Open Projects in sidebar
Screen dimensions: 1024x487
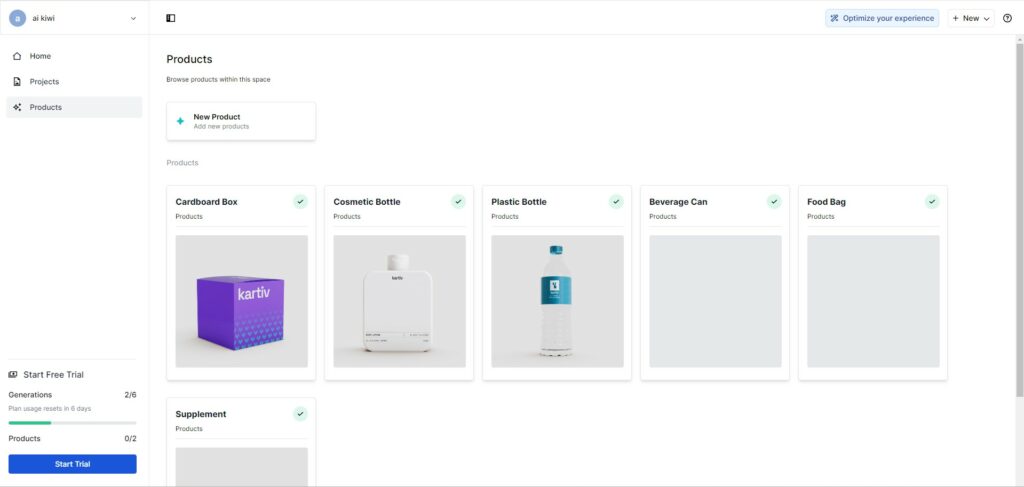pos(74,82)
